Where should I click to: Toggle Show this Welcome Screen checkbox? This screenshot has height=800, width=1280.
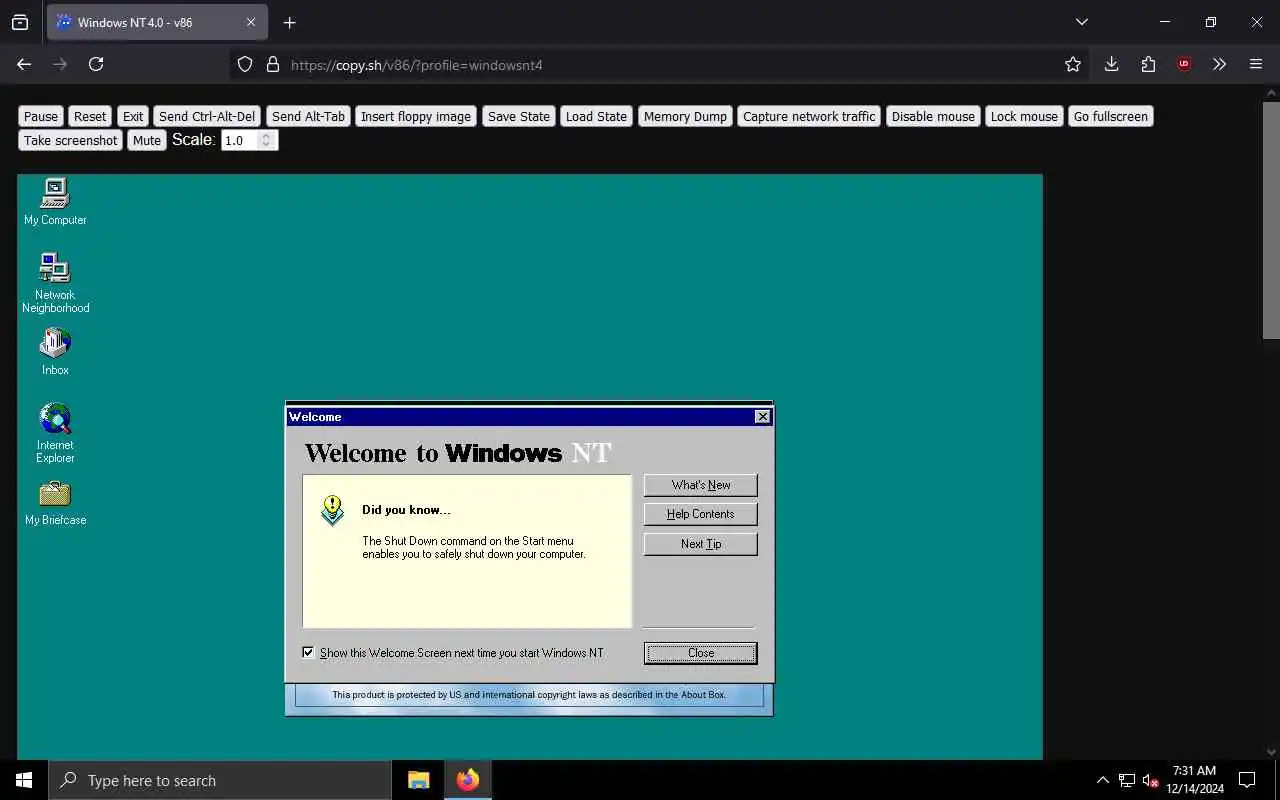coord(308,652)
